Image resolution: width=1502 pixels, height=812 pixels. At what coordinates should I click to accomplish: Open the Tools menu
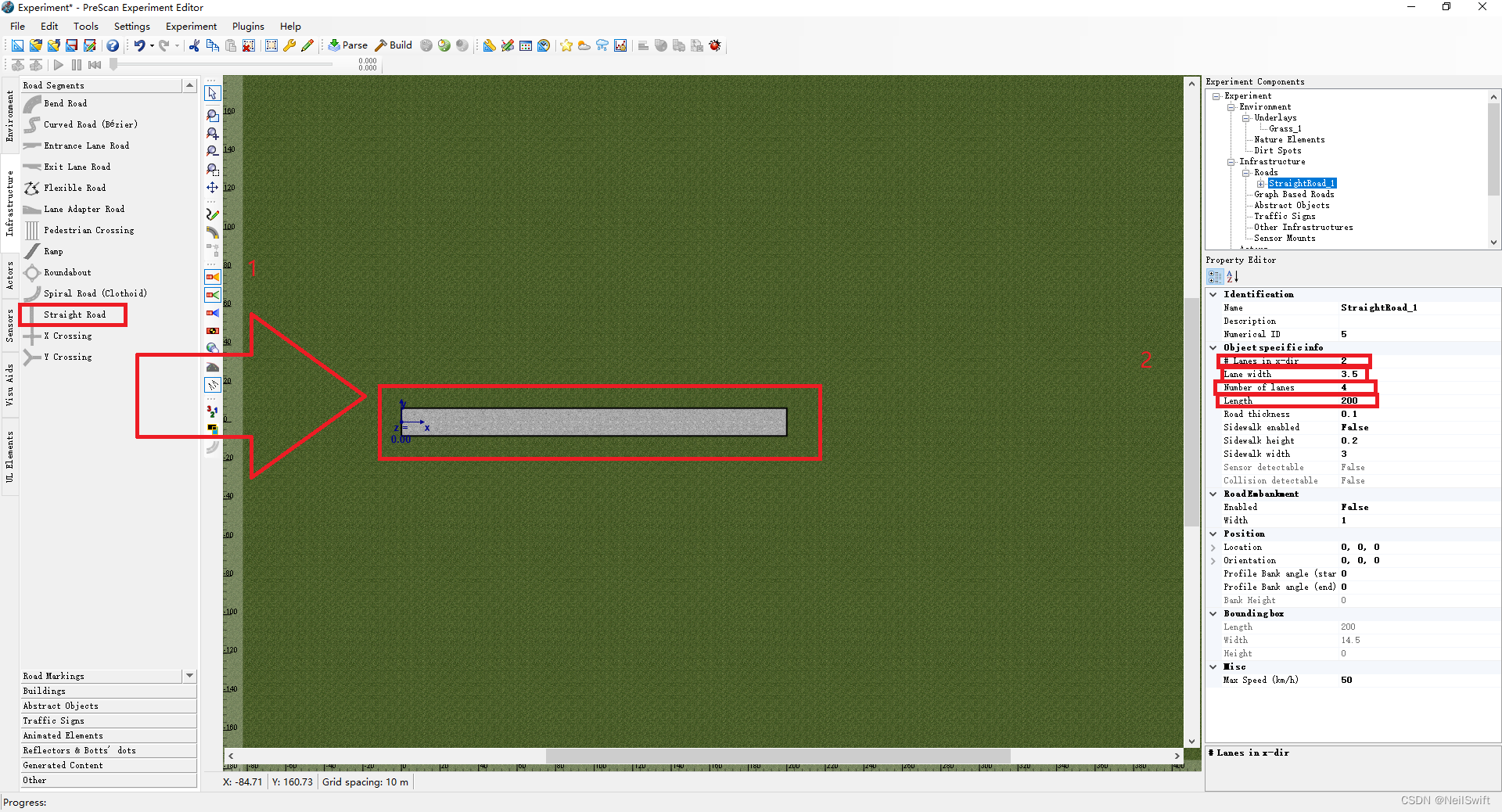tap(86, 26)
